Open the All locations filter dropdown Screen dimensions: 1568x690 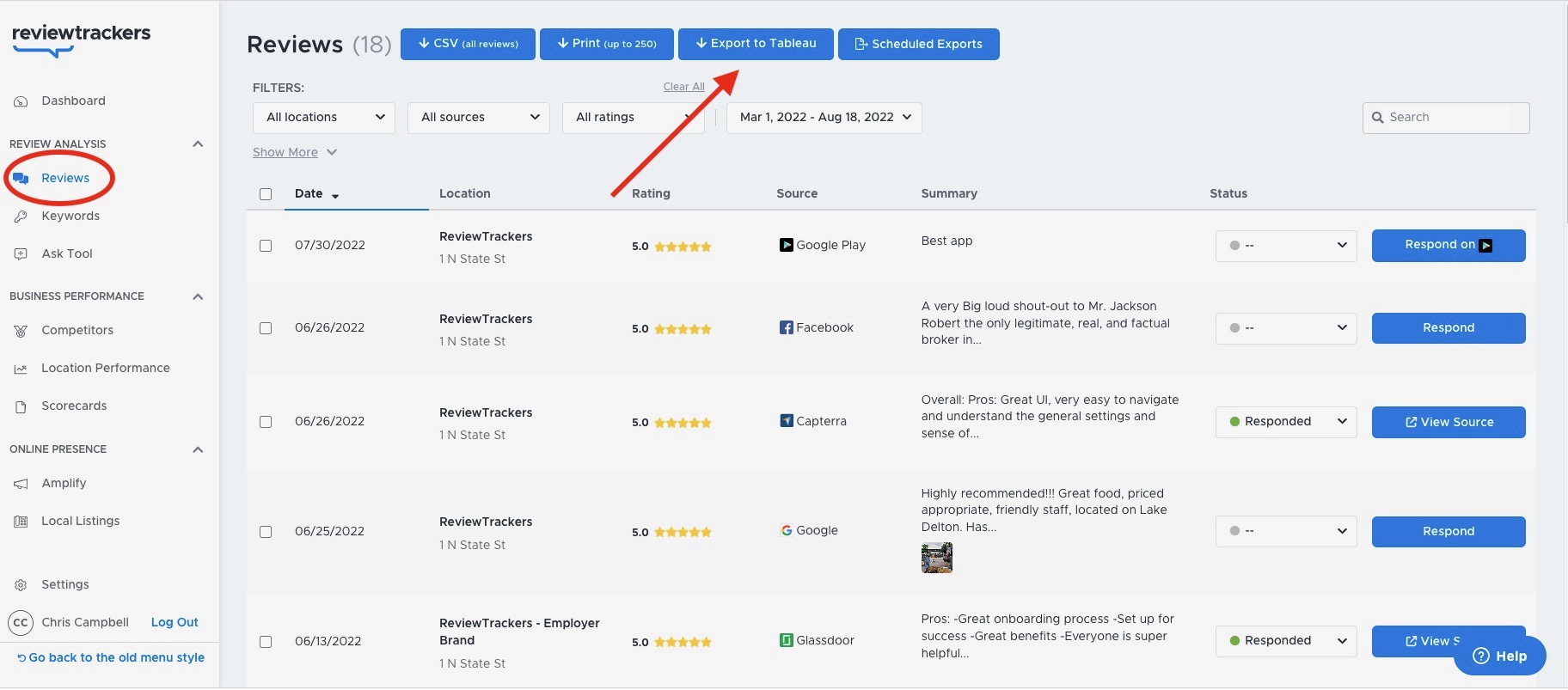coord(324,118)
